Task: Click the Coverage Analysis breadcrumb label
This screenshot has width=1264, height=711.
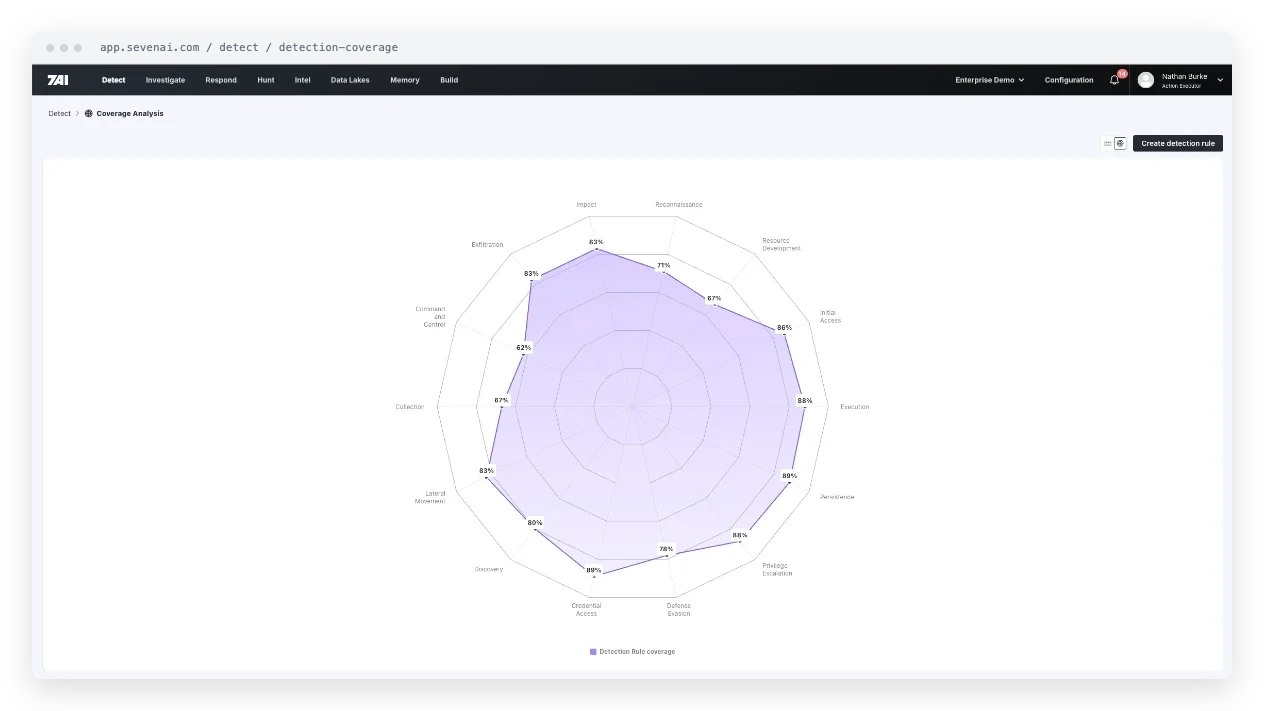Action: pyautogui.click(x=130, y=114)
